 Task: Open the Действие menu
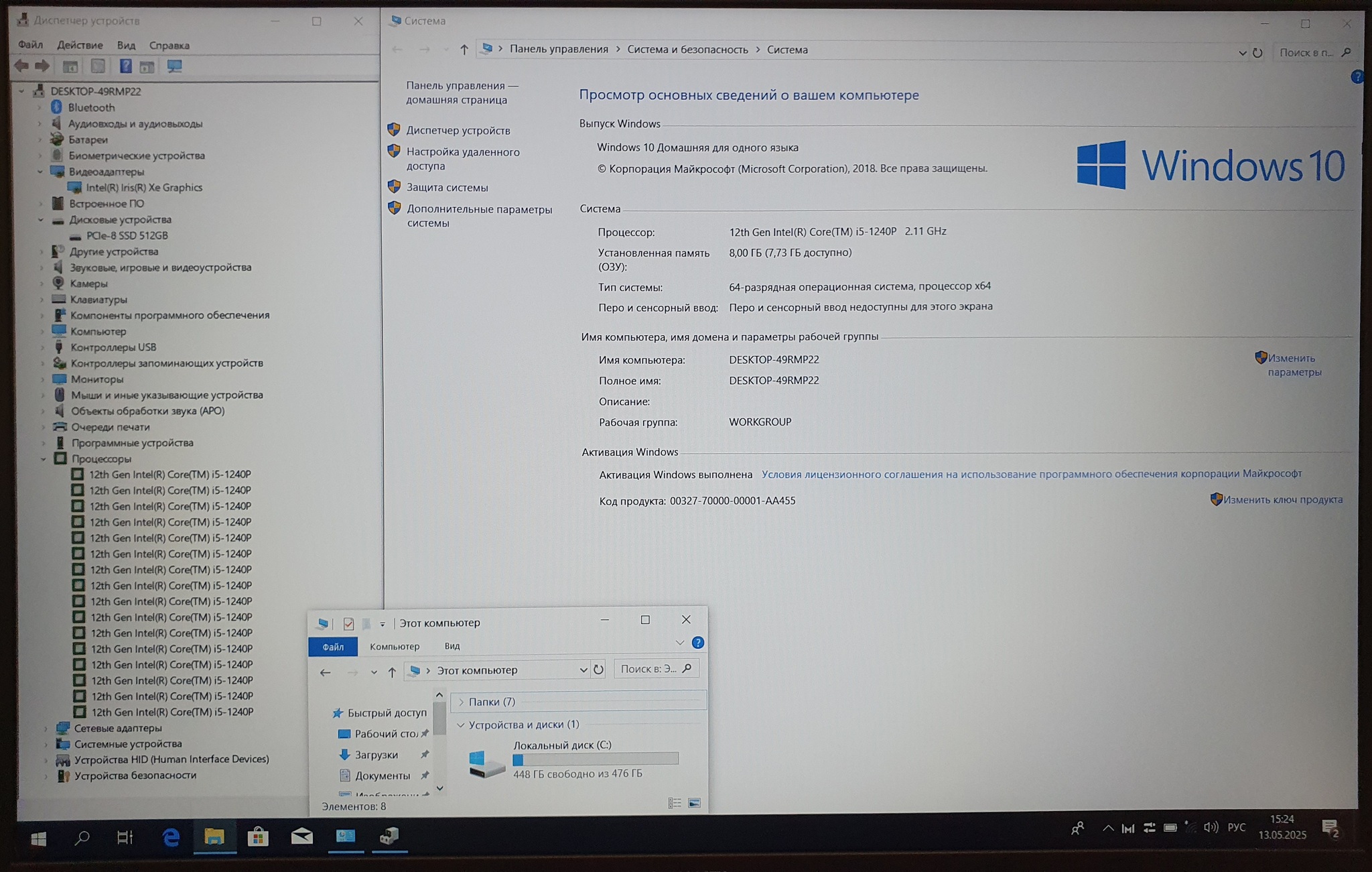(x=80, y=45)
